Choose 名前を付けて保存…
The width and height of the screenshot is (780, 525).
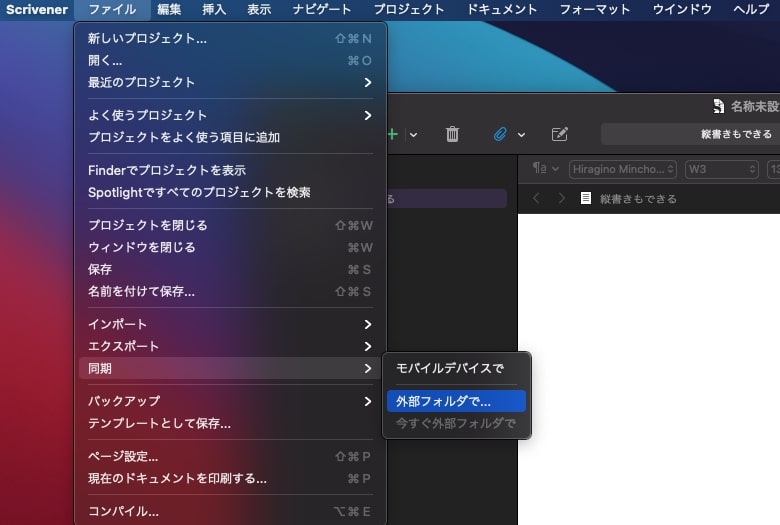click(230, 291)
